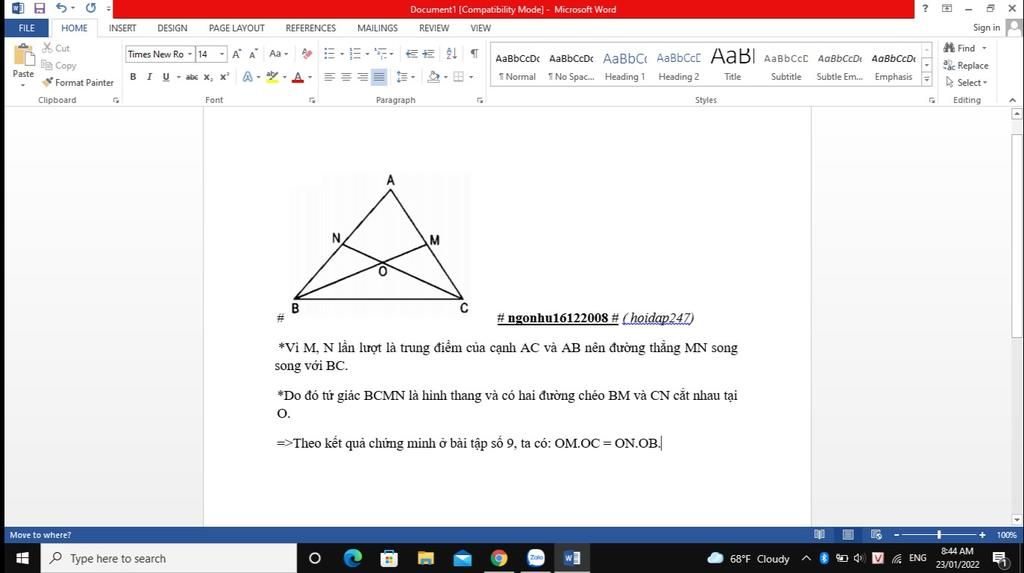Open the FILE tab
Image resolution: width=1024 pixels, height=573 pixels.
pos(27,28)
